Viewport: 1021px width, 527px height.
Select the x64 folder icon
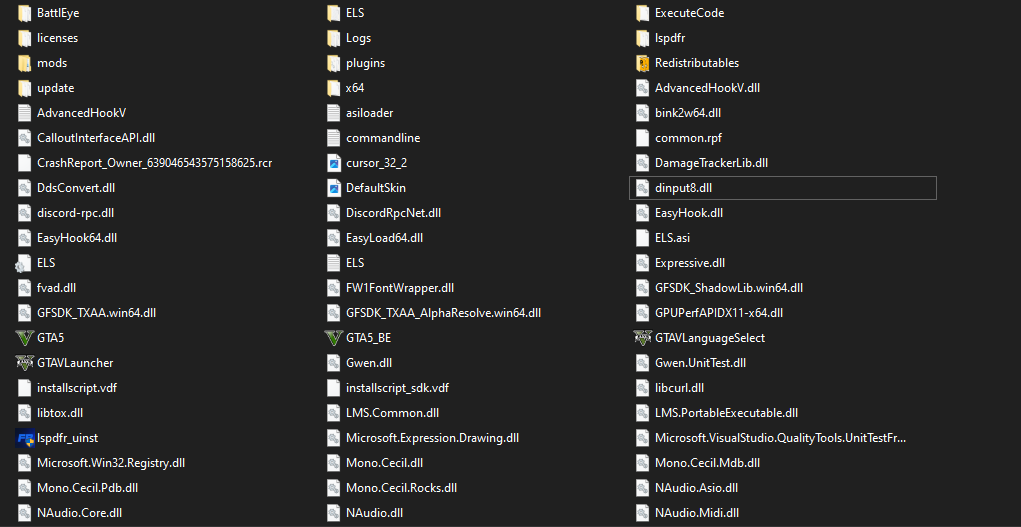click(x=333, y=88)
